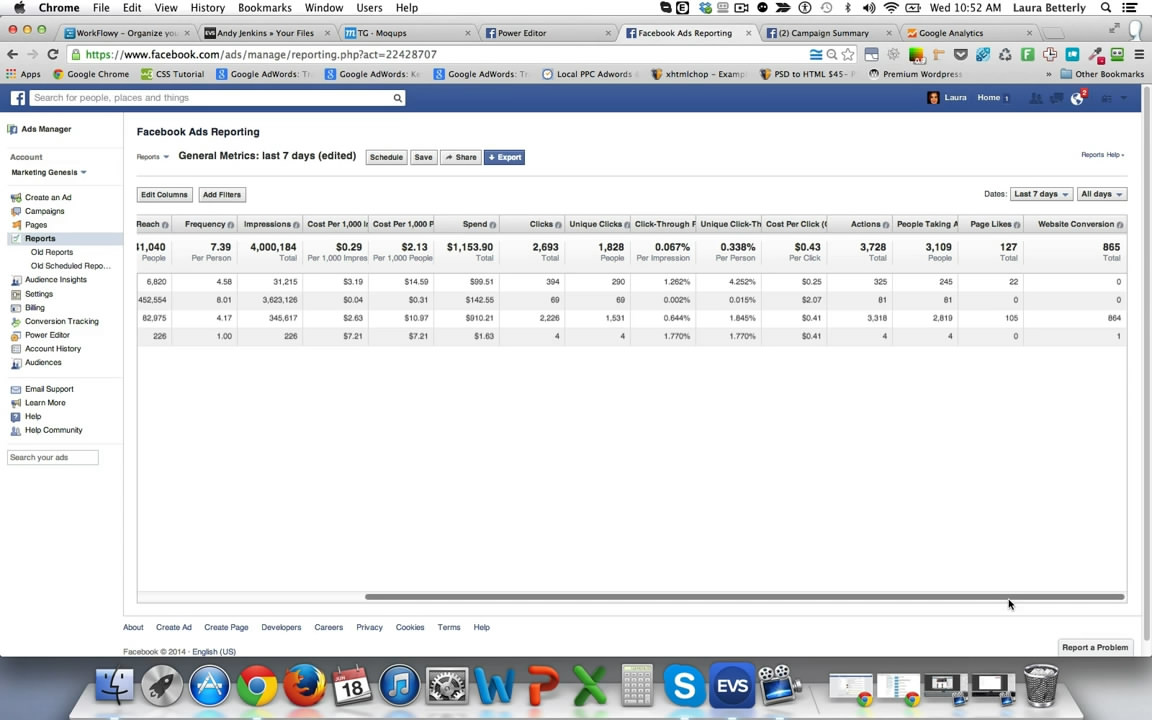Image resolution: width=1152 pixels, height=720 pixels.
Task: Click the Campaigns sidebar icon
Action: tap(15, 212)
